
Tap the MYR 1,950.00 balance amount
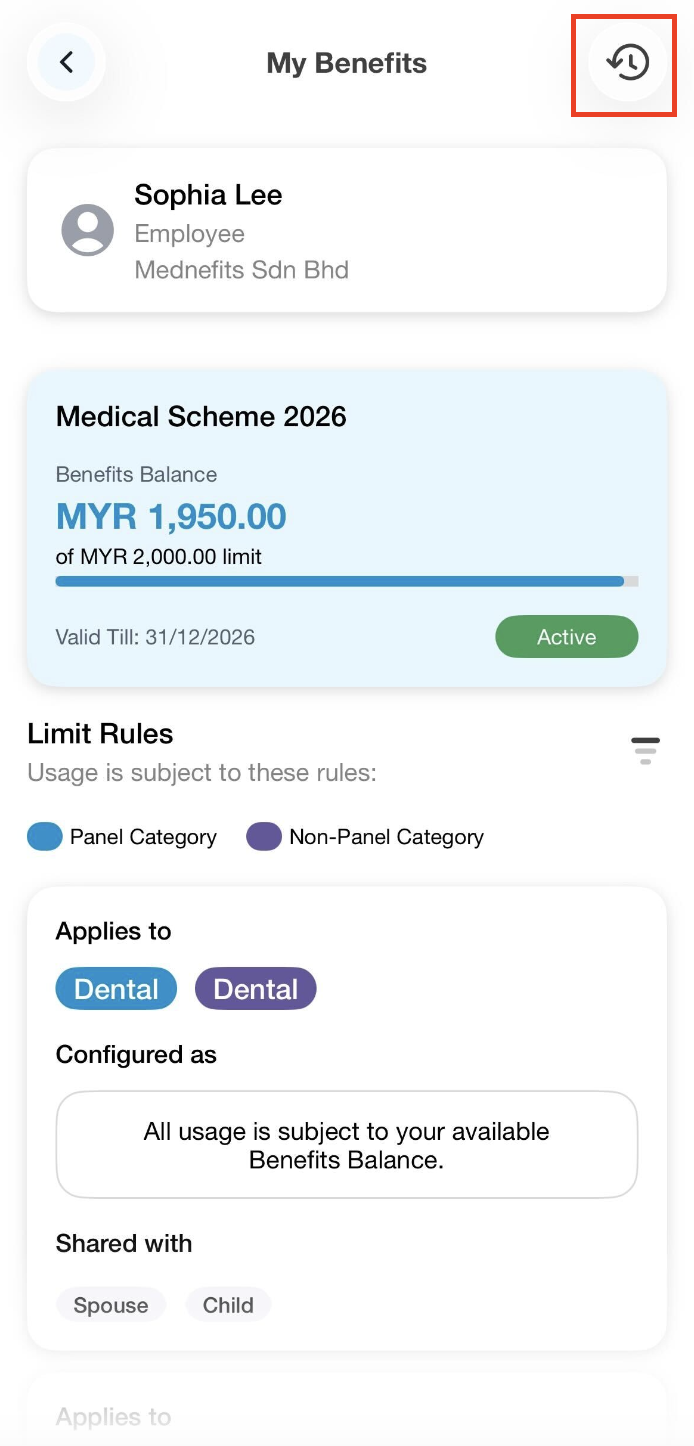(x=171, y=517)
